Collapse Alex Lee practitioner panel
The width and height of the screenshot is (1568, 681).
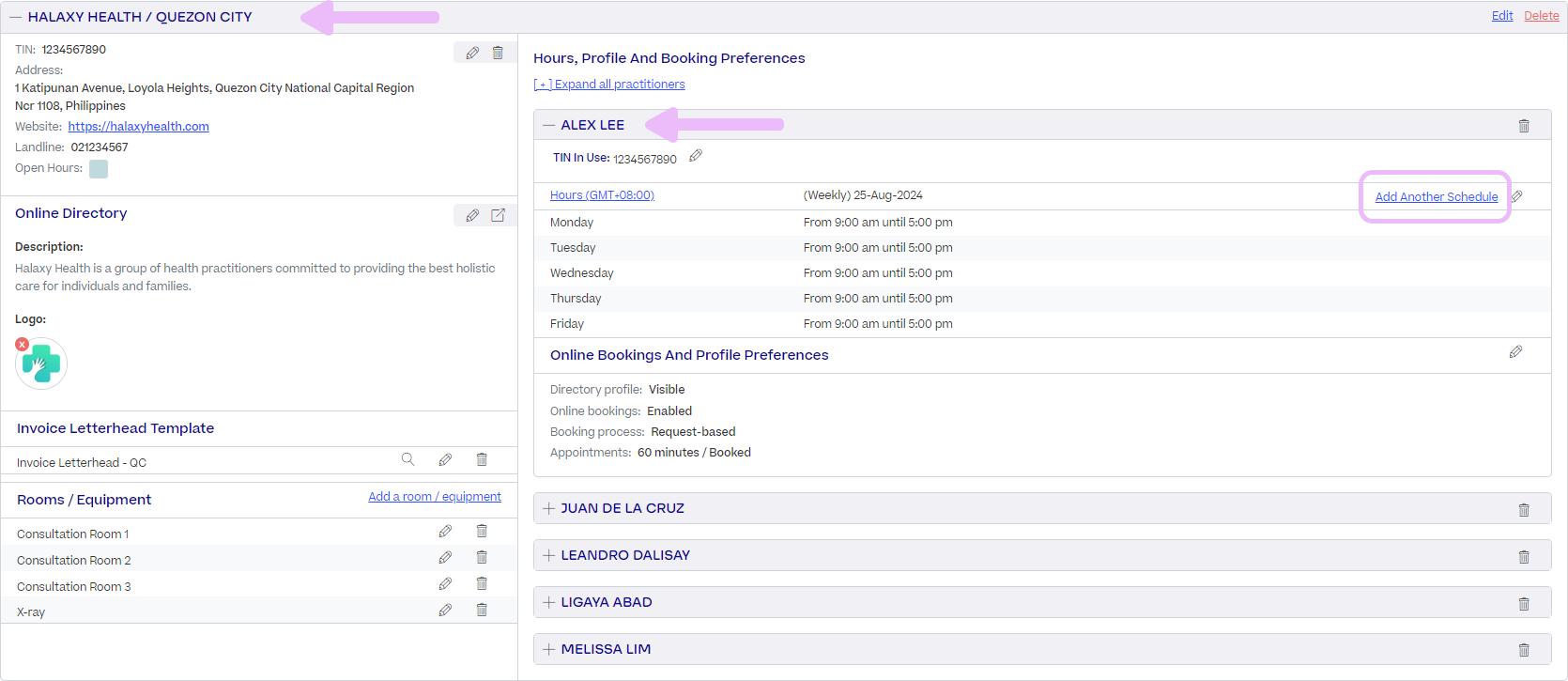(549, 125)
